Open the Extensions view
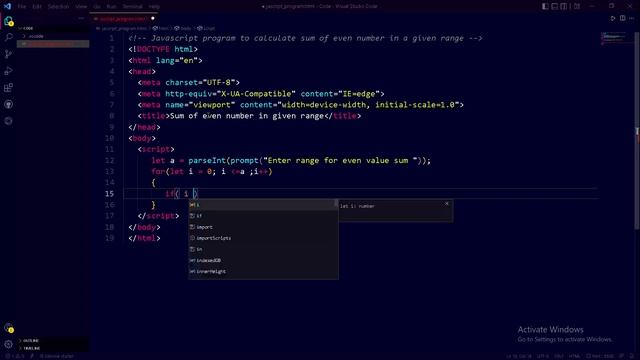The width and height of the screenshot is (640, 360). point(8,88)
